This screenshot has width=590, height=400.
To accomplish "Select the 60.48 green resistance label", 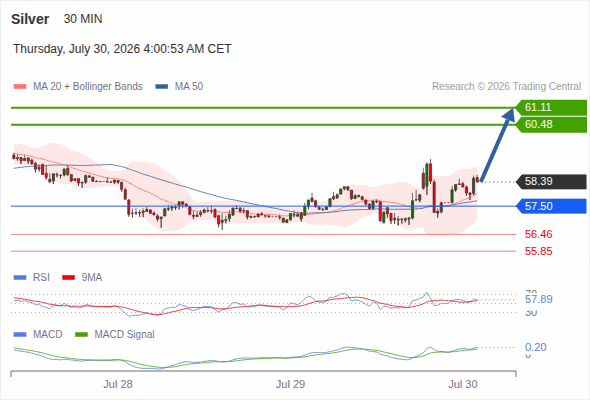I will (x=551, y=125).
